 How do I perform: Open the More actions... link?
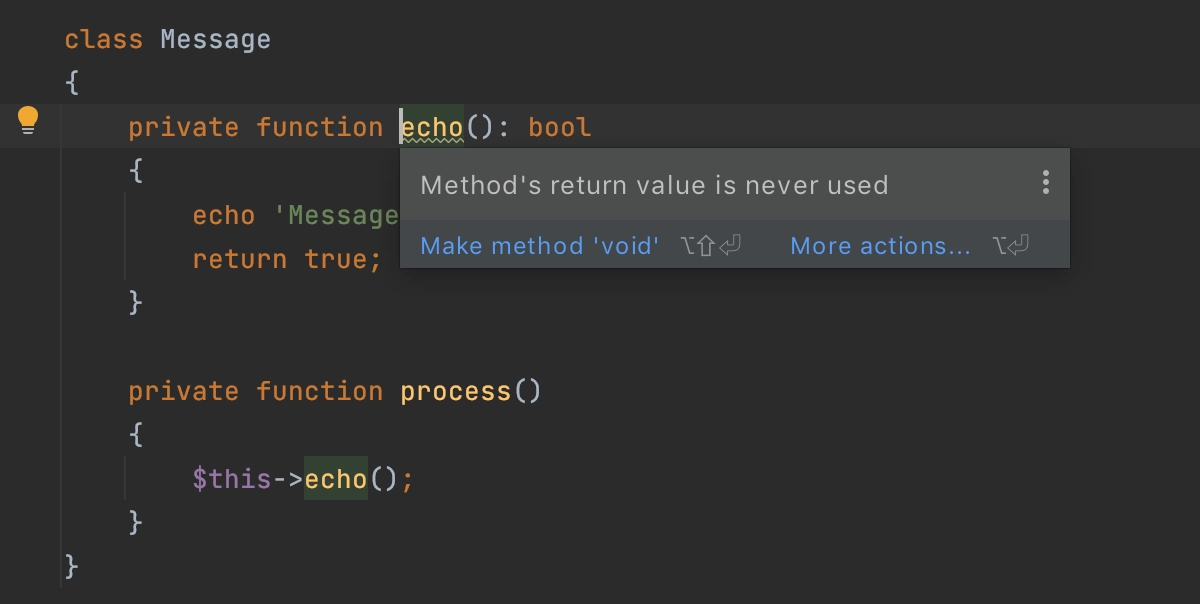880,246
